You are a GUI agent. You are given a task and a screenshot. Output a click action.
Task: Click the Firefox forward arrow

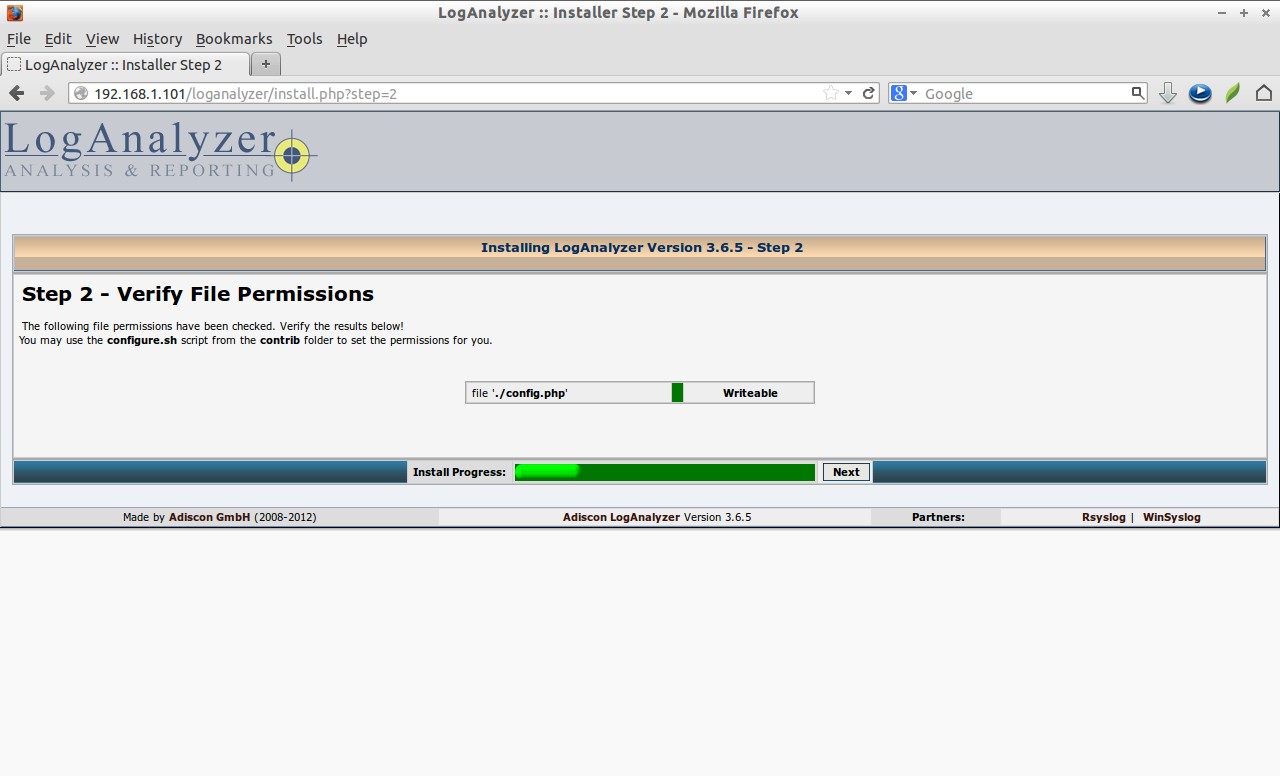tap(46, 93)
